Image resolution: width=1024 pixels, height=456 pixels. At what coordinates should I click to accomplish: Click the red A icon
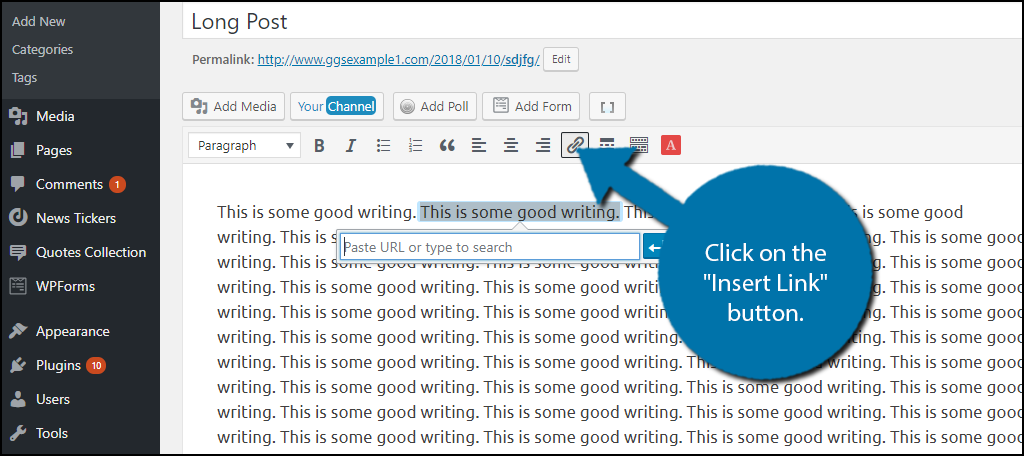(x=671, y=146)
